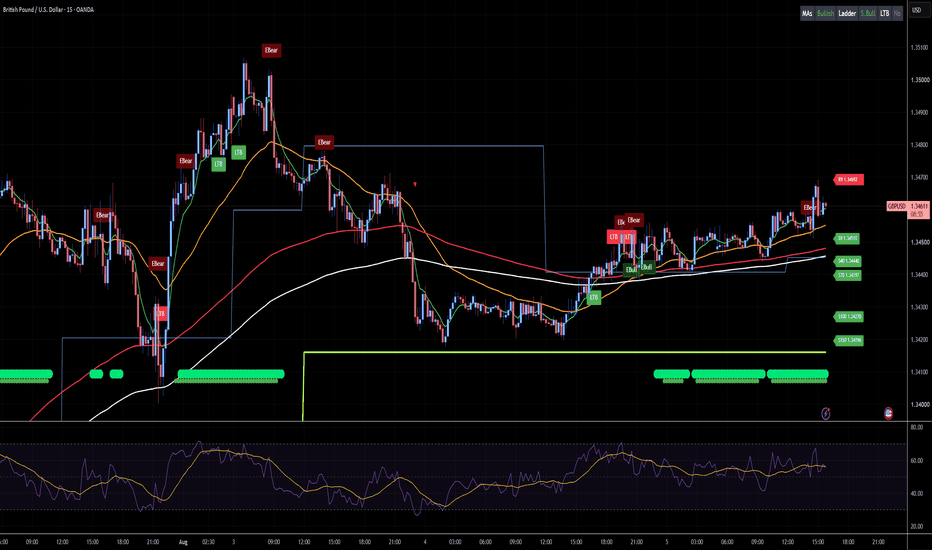Click the red LTB label at the lowest swing

point(160,313)
